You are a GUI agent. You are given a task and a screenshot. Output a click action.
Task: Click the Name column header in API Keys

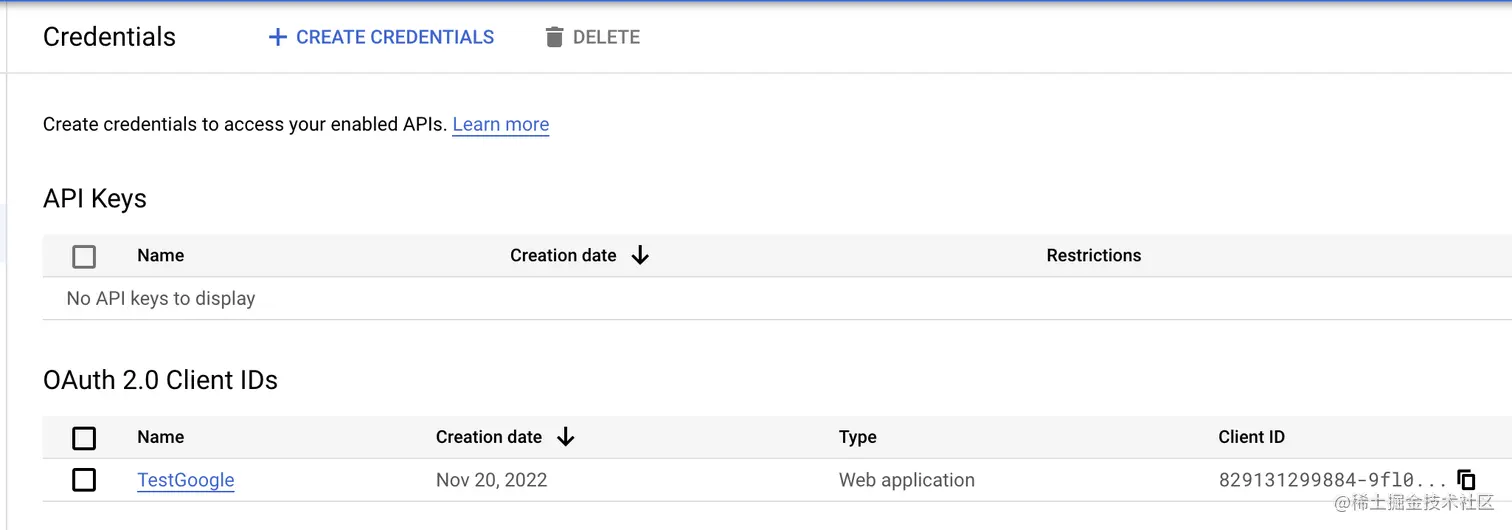pyautogui.click(x=160, y=256)
